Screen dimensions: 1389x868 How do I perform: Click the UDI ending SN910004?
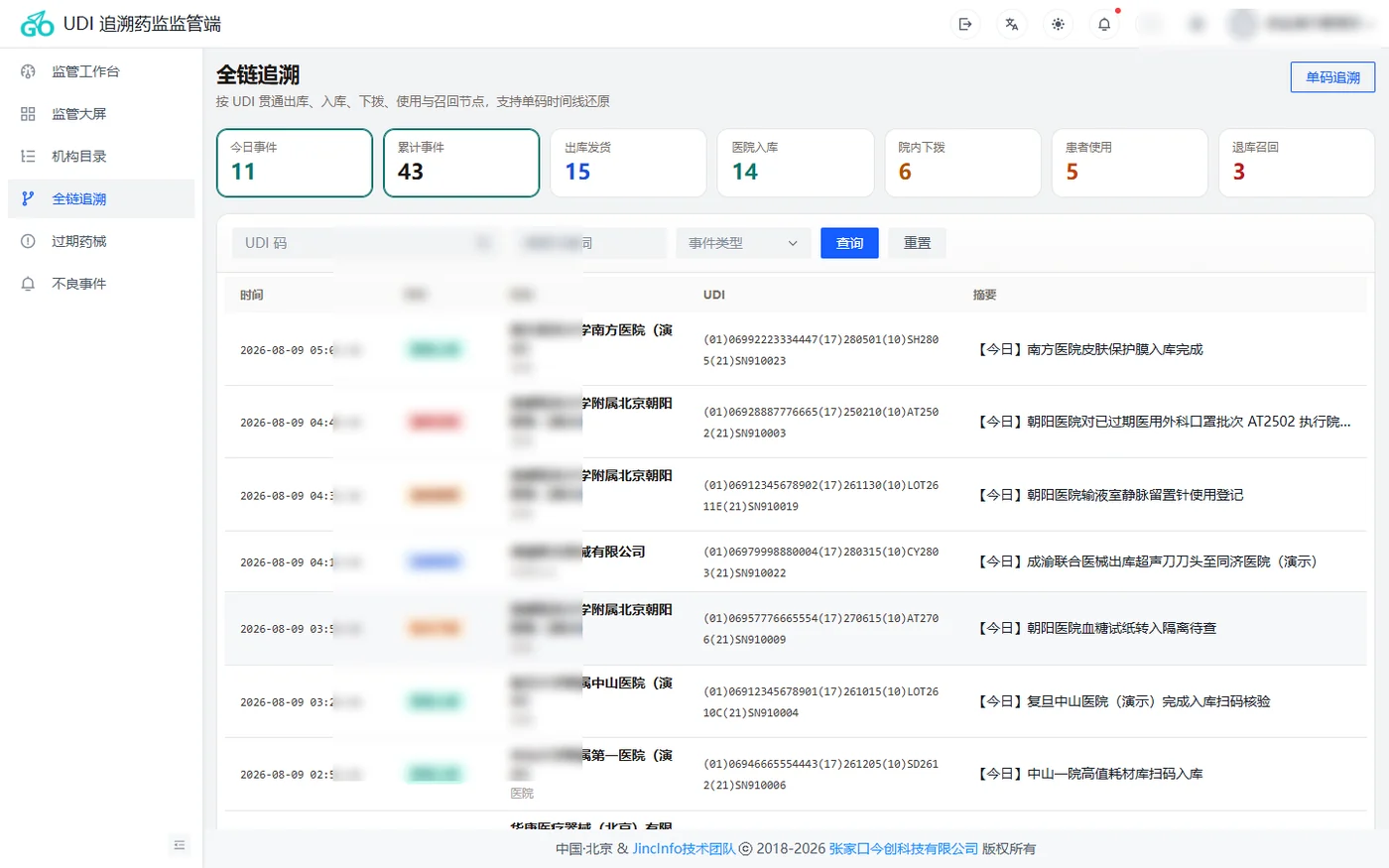click(x=821, y=702)
